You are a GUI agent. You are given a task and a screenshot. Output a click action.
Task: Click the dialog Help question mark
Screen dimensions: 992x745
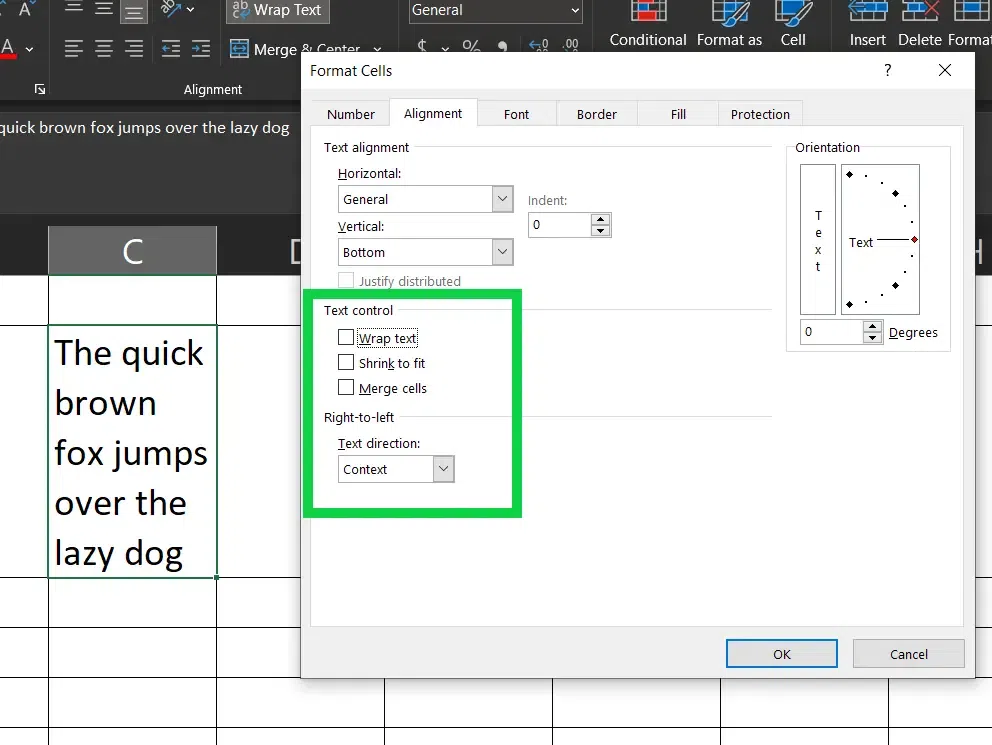[888, 70]
